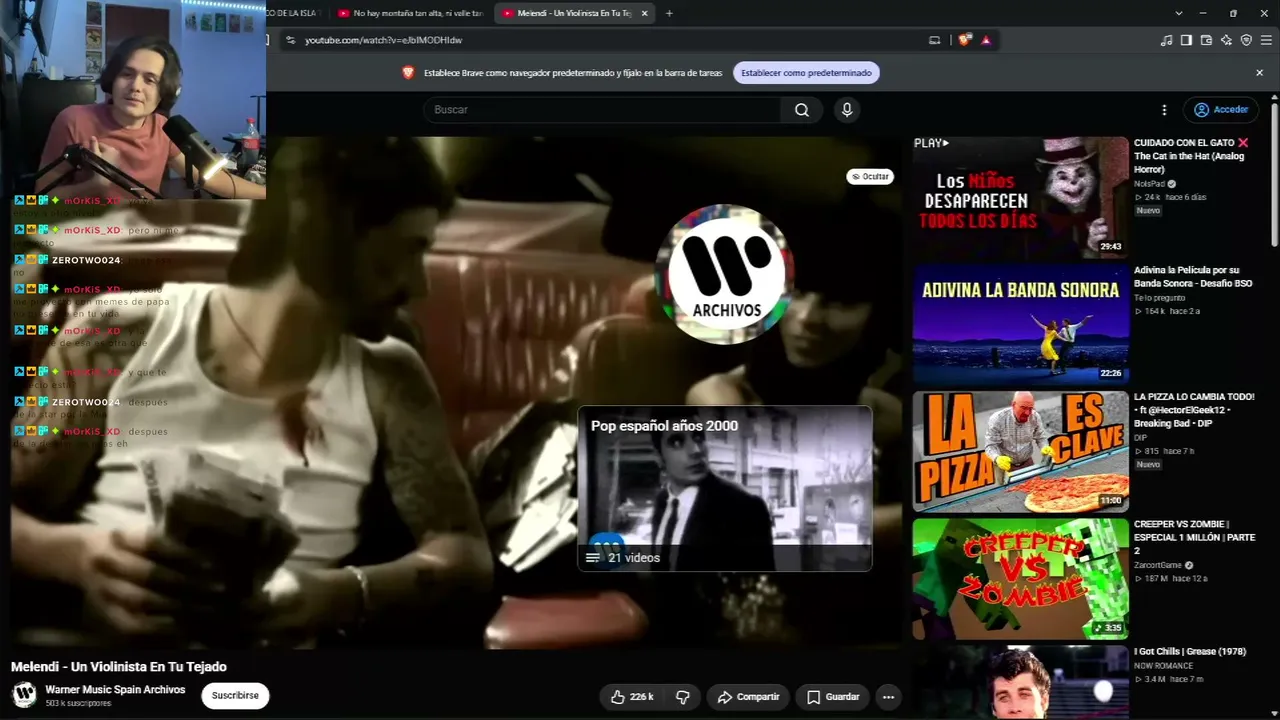
Task: Open 'CUIDADO CON EL GATO' video thumbnail
Action: click(1020, 198)
